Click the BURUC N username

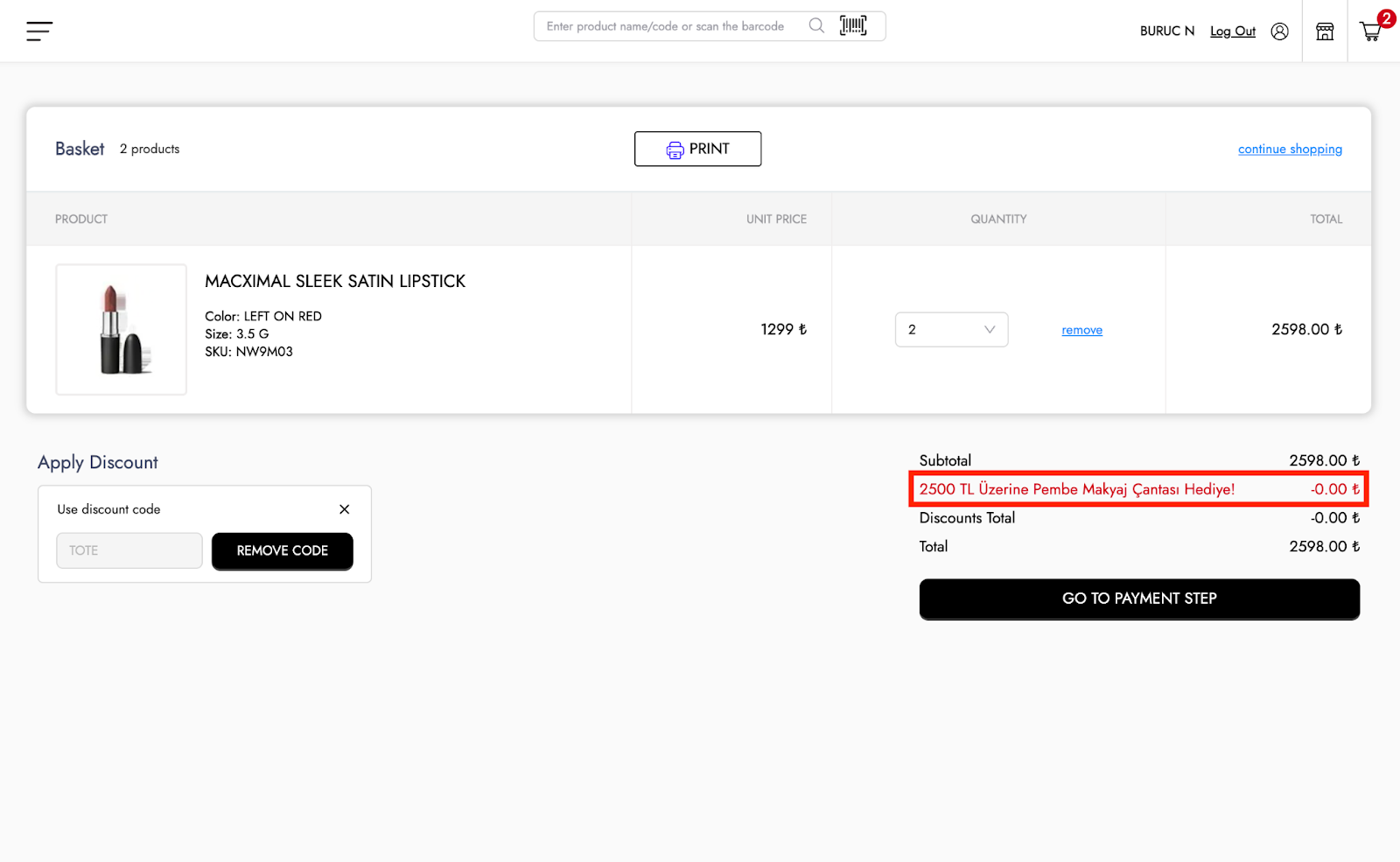1166,32
